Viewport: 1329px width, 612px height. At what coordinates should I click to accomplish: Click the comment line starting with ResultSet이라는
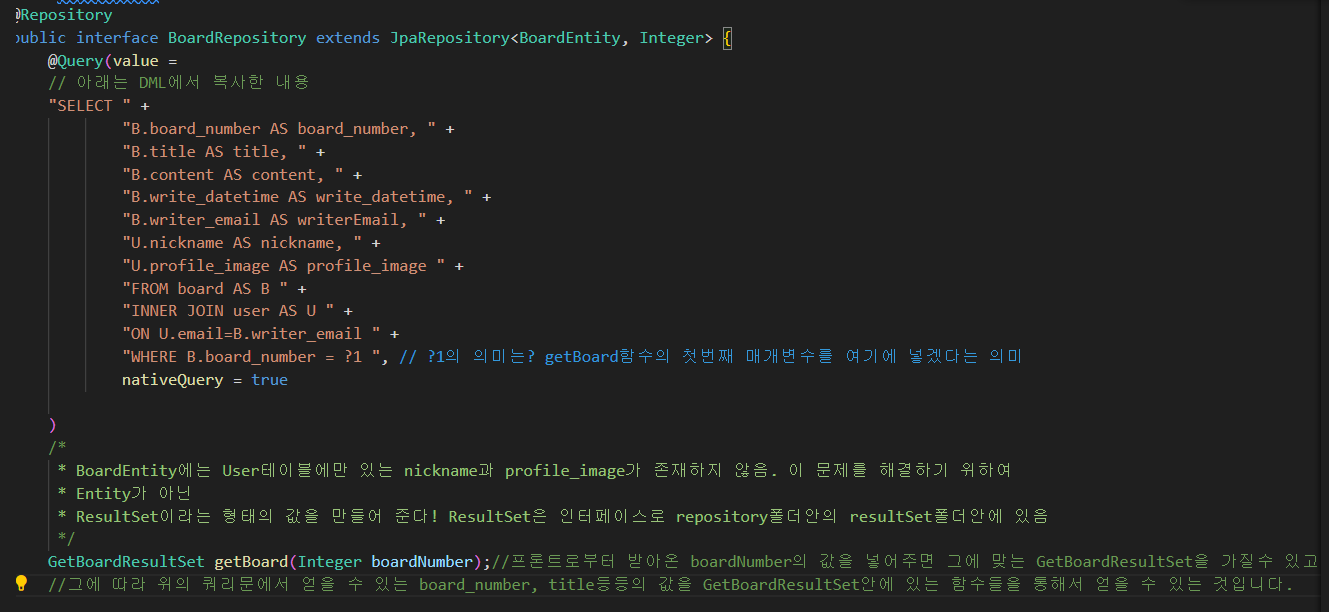pyautogui.click(x=553, y=516)
